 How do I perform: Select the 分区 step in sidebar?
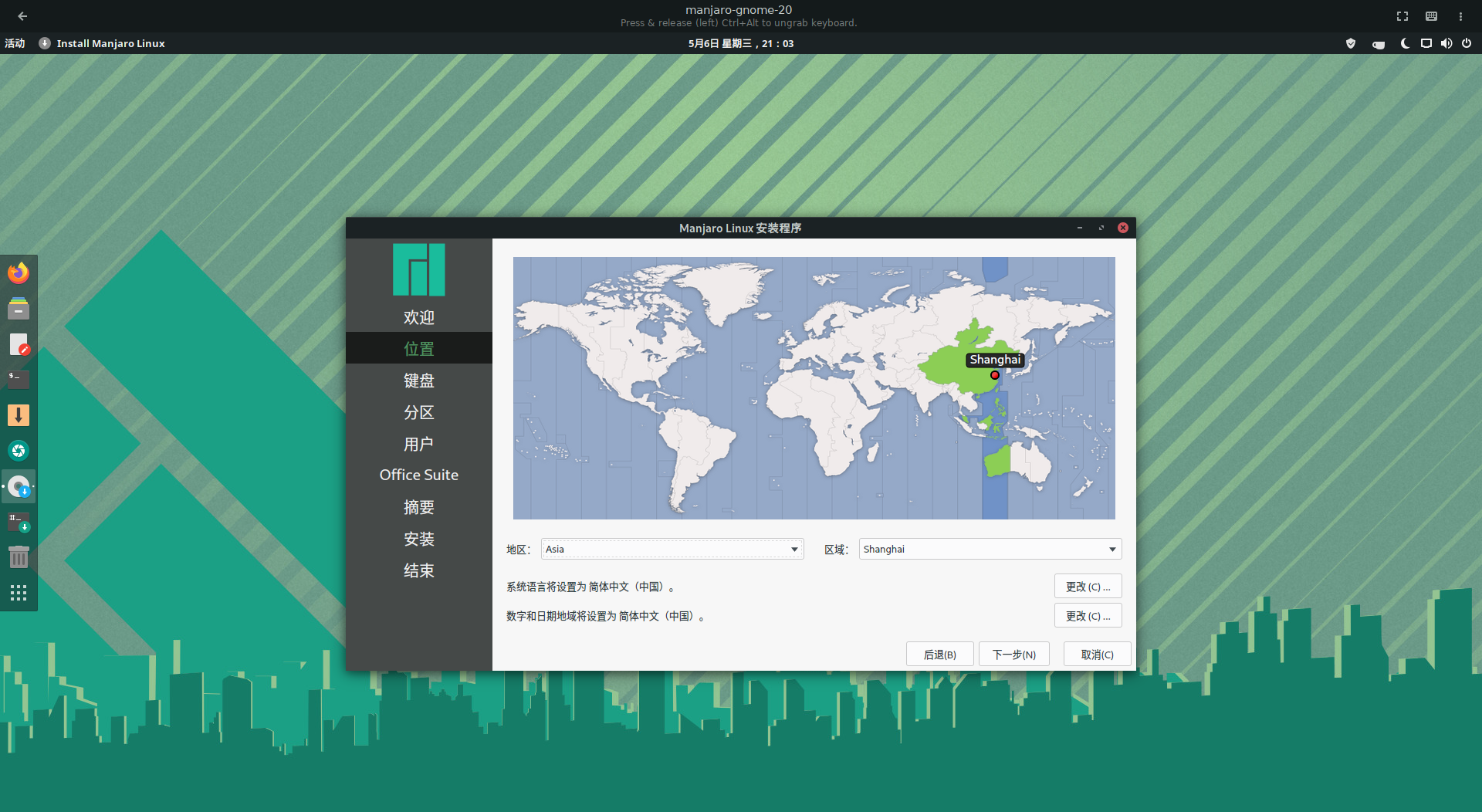pos(419,412)
